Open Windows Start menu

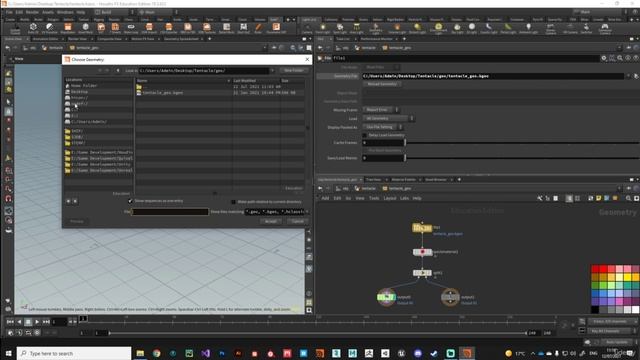pos(8,353)
